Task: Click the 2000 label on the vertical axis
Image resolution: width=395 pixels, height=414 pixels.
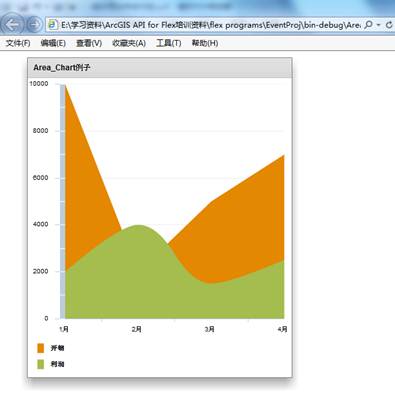Action: point(40,271)
